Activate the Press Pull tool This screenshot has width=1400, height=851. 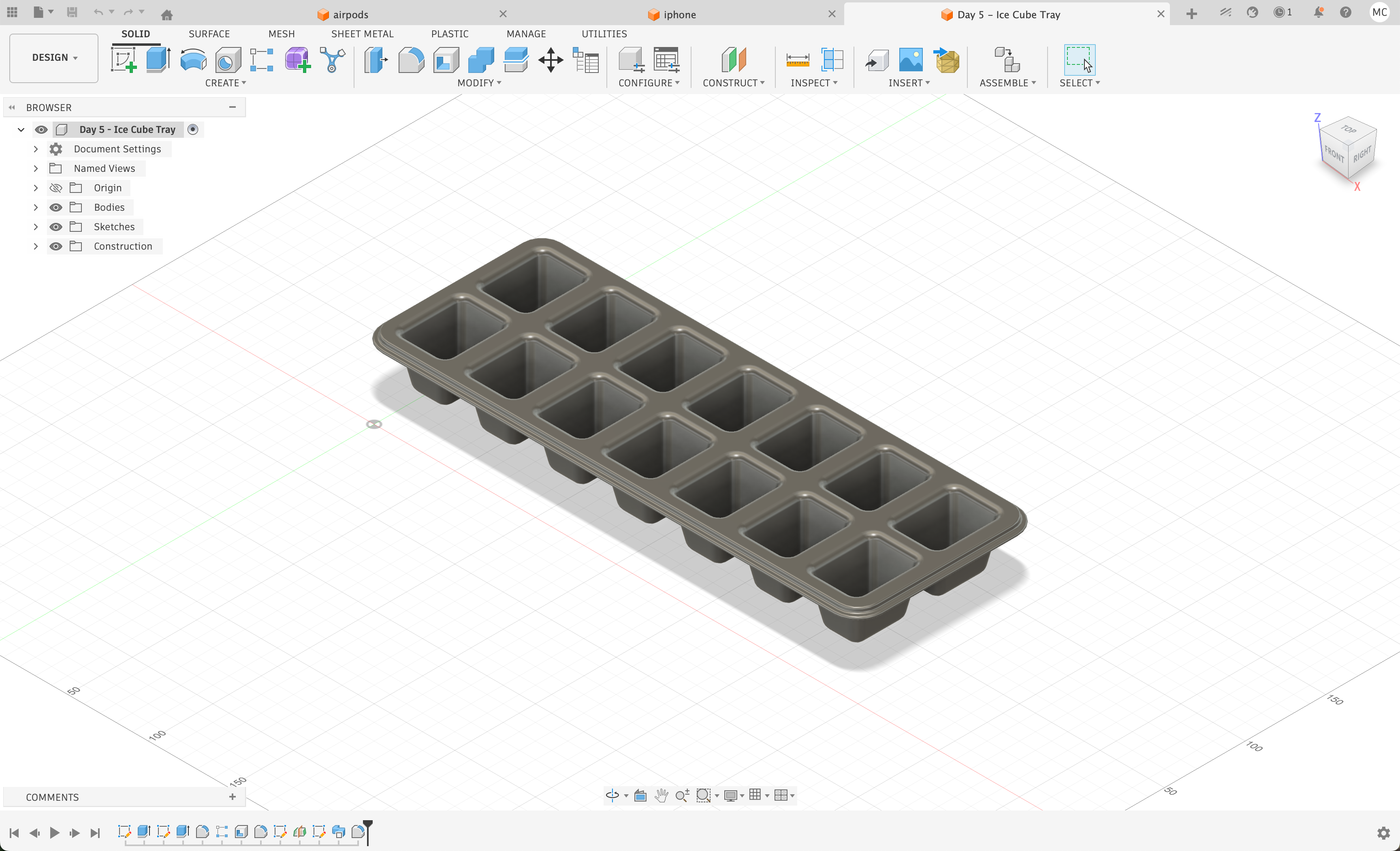(x=376, y=60)
